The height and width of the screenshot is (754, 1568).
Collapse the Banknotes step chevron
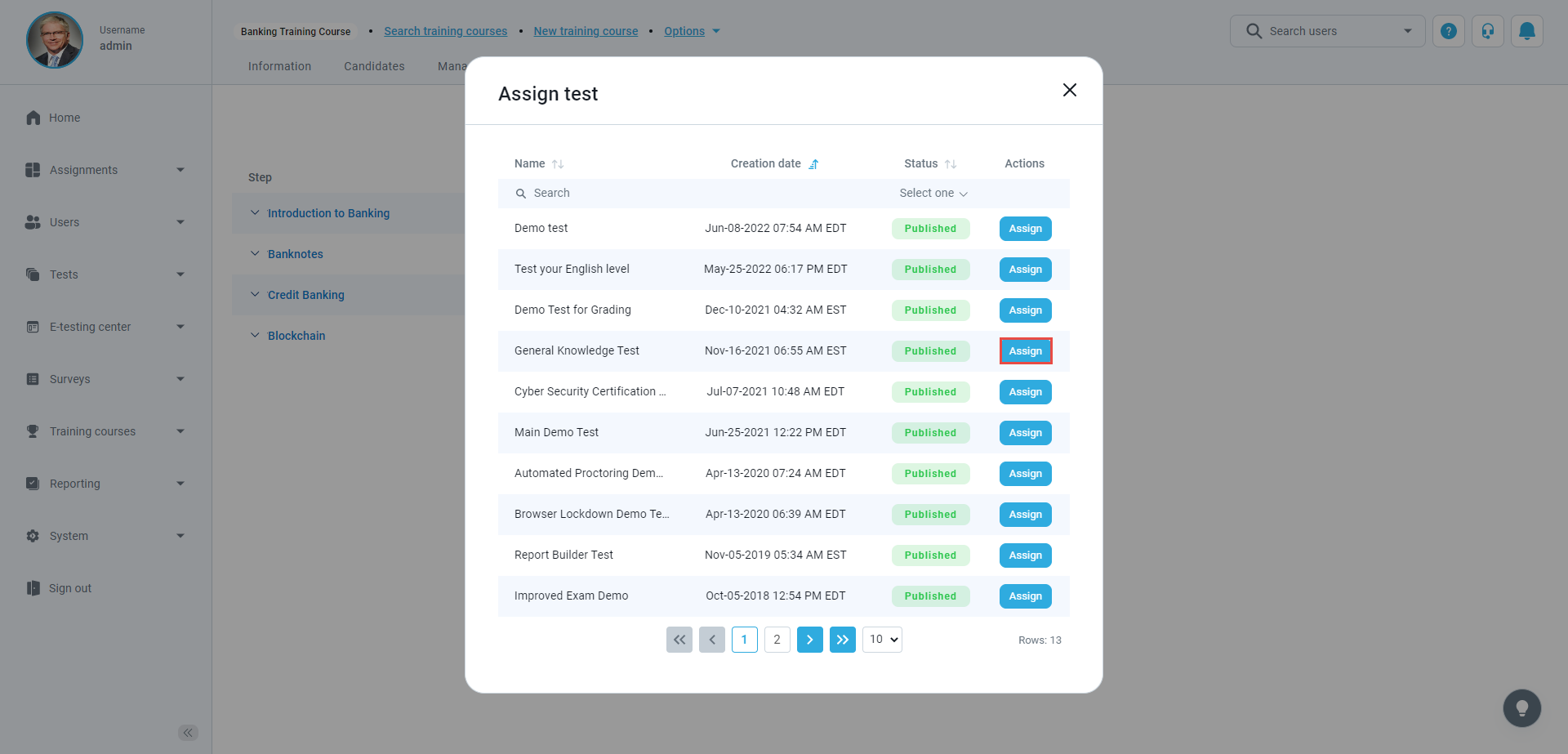coord(255,254)
